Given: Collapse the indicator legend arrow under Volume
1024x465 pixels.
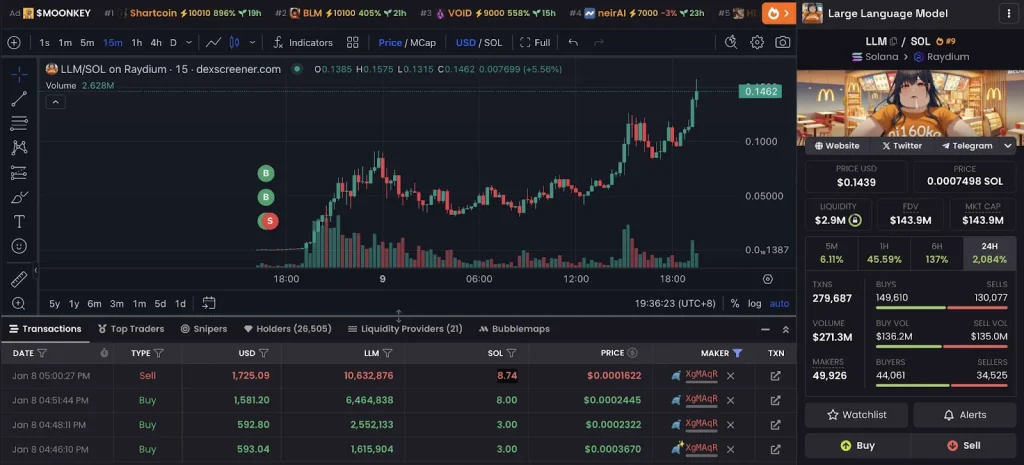Looking at the screenshot, I should coord(56,102).
